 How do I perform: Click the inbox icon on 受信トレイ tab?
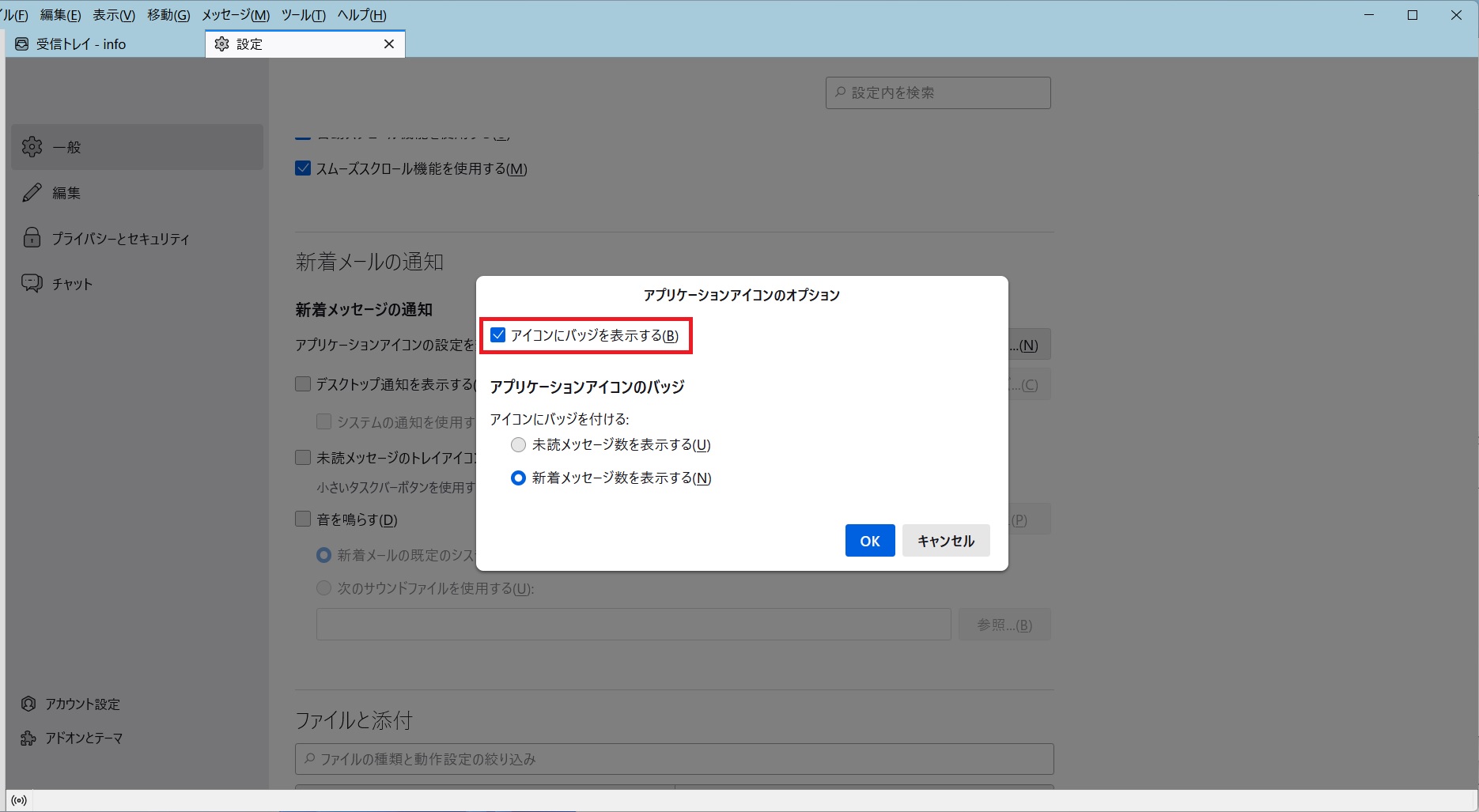(x=22, y=44)
